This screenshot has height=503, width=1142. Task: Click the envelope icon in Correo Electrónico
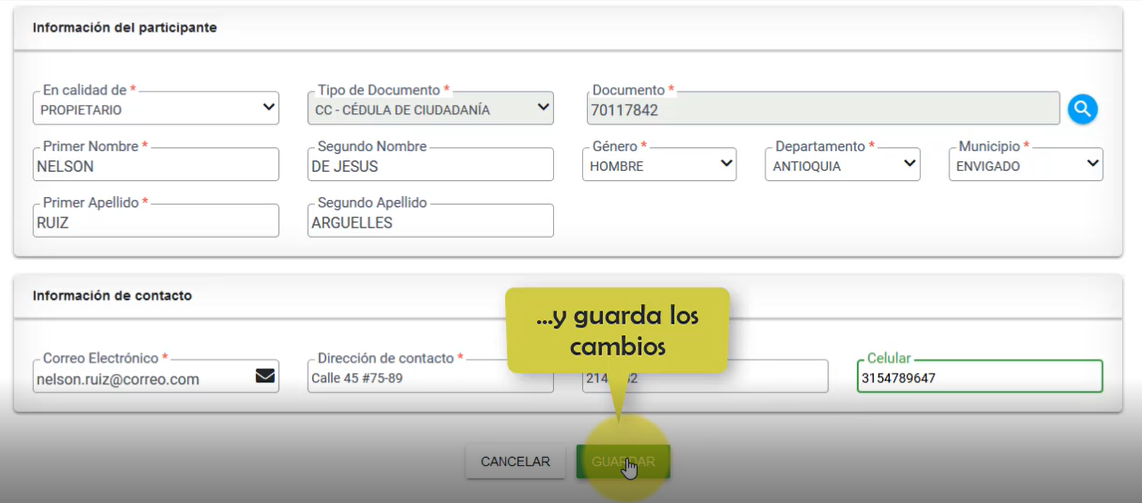pyautogui.click(x=265, y=376)
